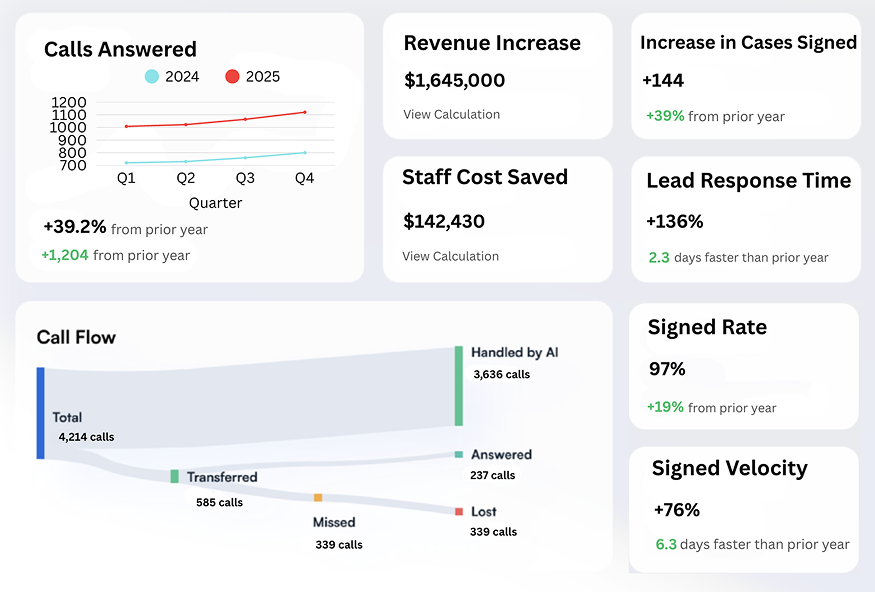875x593 pixels.
Task: Select the 2025 legend dot icon
Action: 231,76
